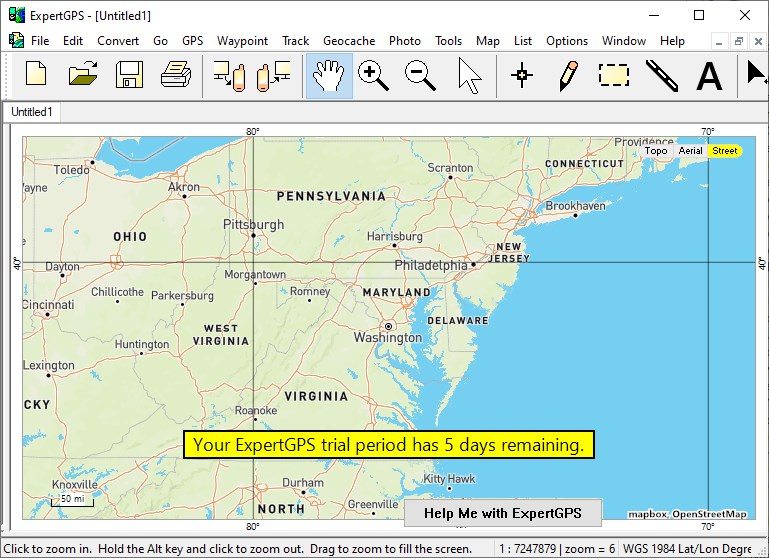Send data to GPS device icon
Image resolution: width=769 pixels, height=558 pixels.
point(229,76)
